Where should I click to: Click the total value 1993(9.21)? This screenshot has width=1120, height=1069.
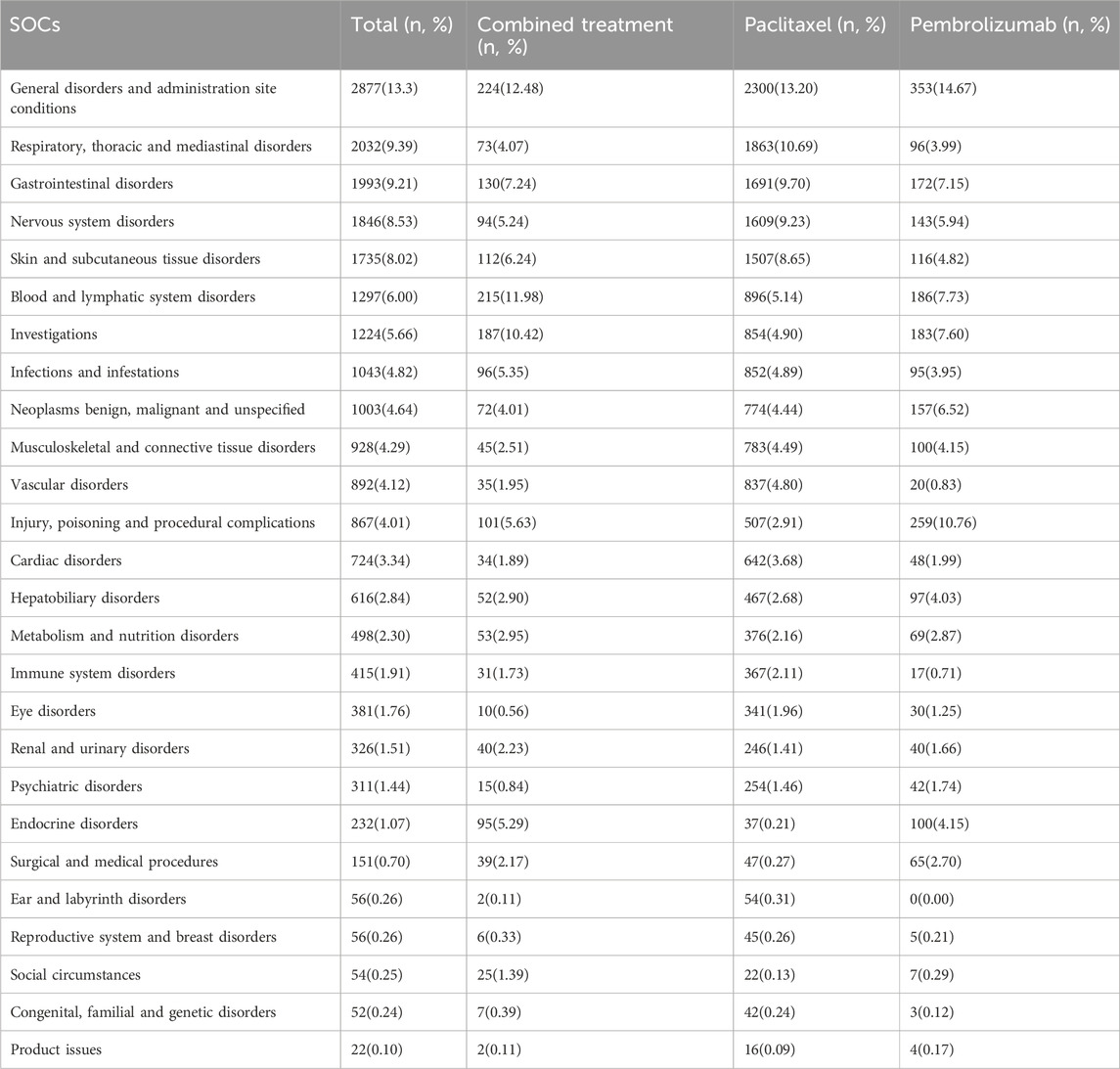pyautogui.click(x=384, y=184)
